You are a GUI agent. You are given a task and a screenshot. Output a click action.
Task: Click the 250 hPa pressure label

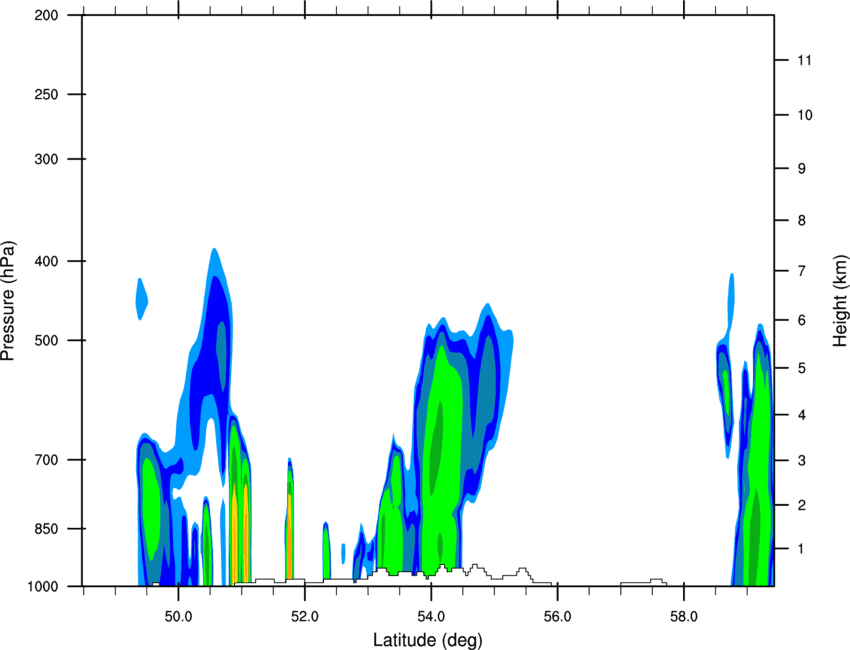[x=46, y=94]
